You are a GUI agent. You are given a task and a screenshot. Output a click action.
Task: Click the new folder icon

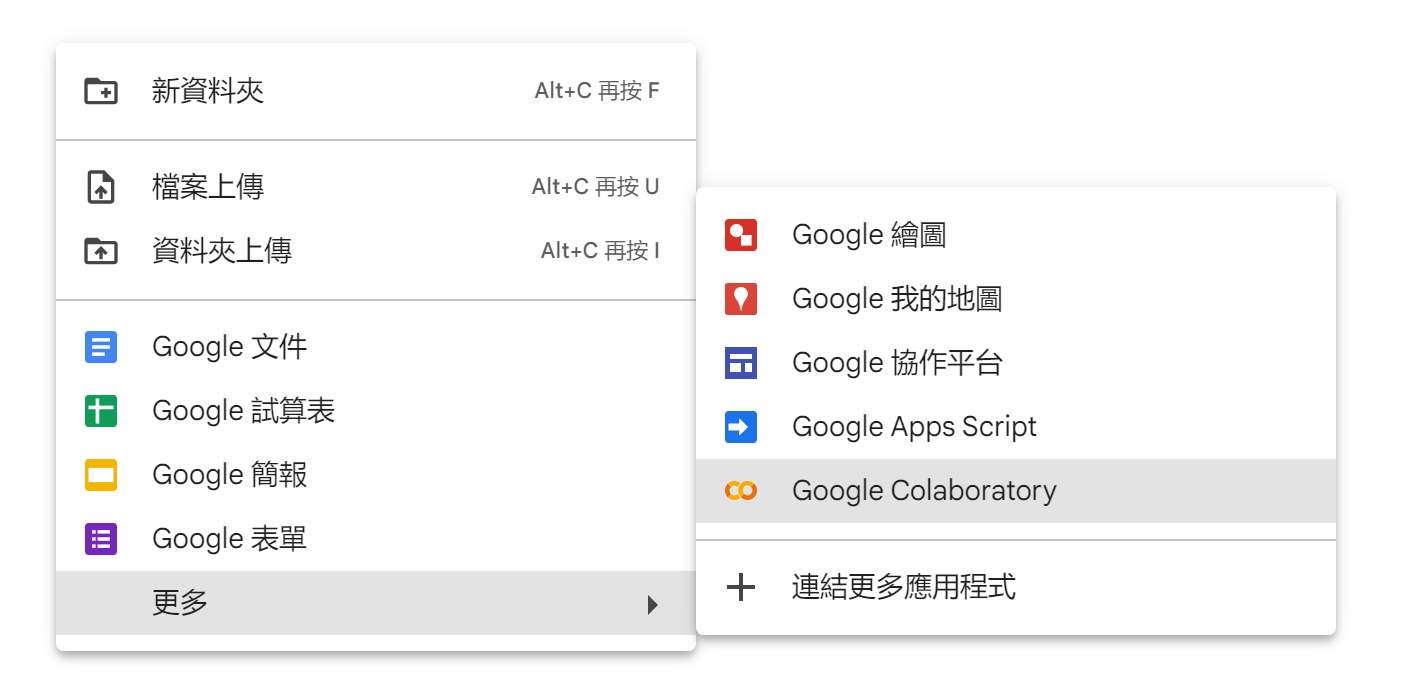point(101,91)
